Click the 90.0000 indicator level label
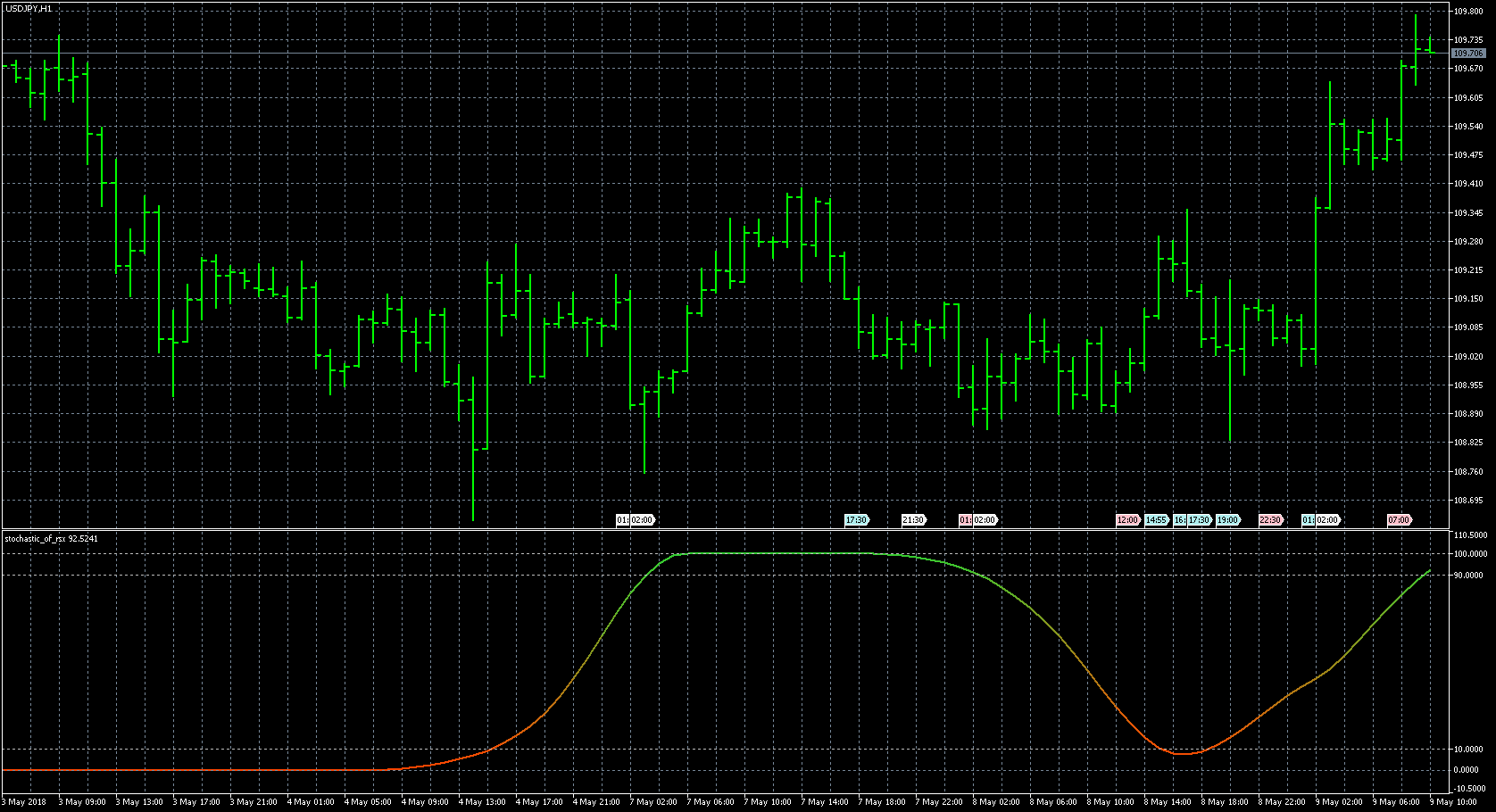Viewport: 1496px width, 812px height. tap(1470, 576)
